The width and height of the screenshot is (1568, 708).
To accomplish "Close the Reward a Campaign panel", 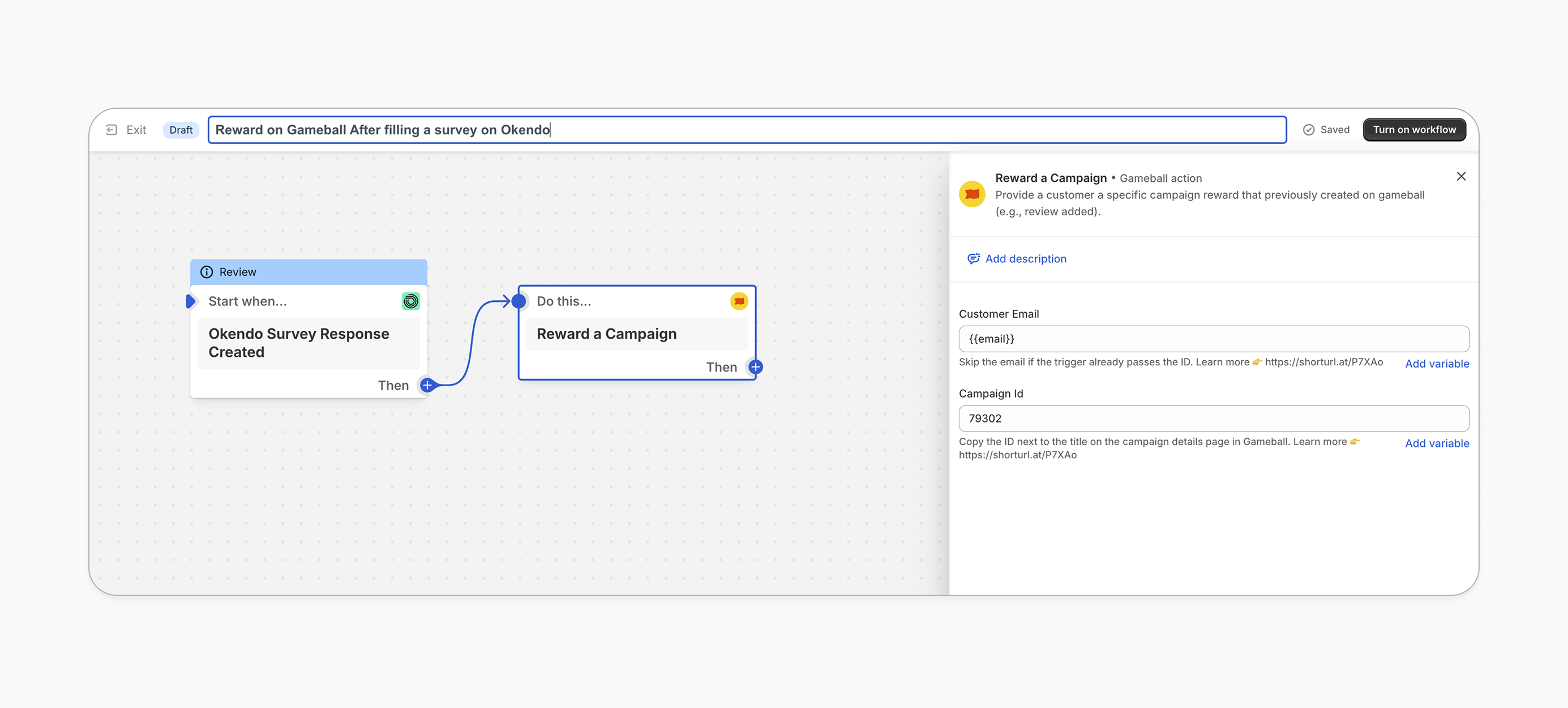I will point(1462,176).
